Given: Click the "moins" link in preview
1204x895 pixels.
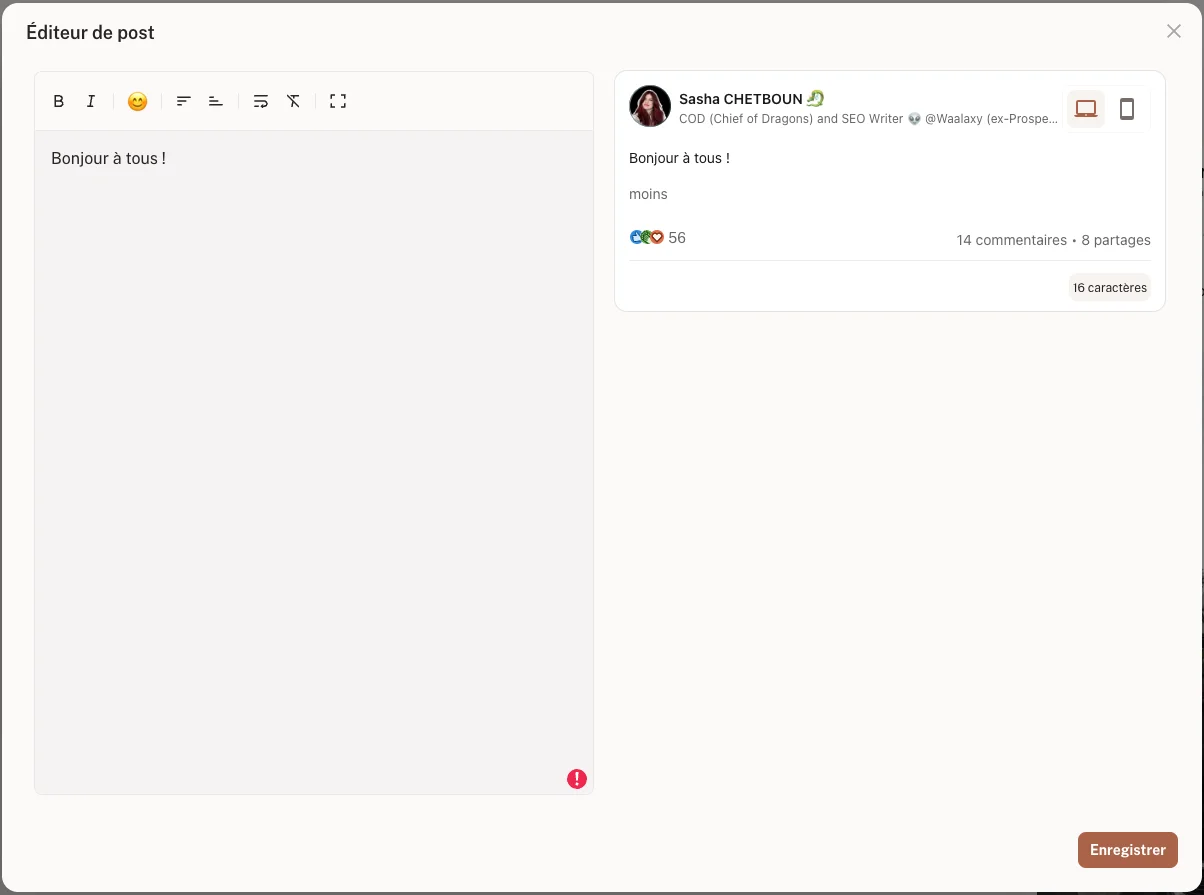Looking at the screenshot, I should (648, 194).
